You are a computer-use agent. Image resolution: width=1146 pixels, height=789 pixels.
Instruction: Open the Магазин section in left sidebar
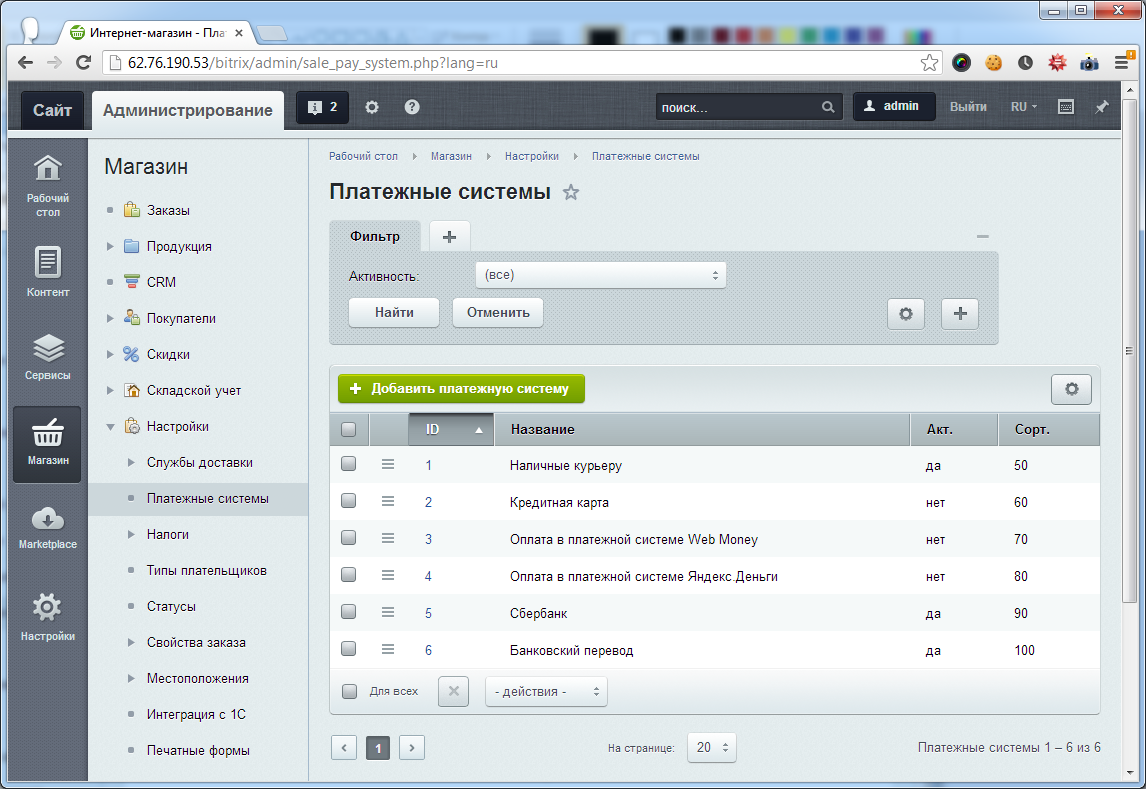(48, 445)
